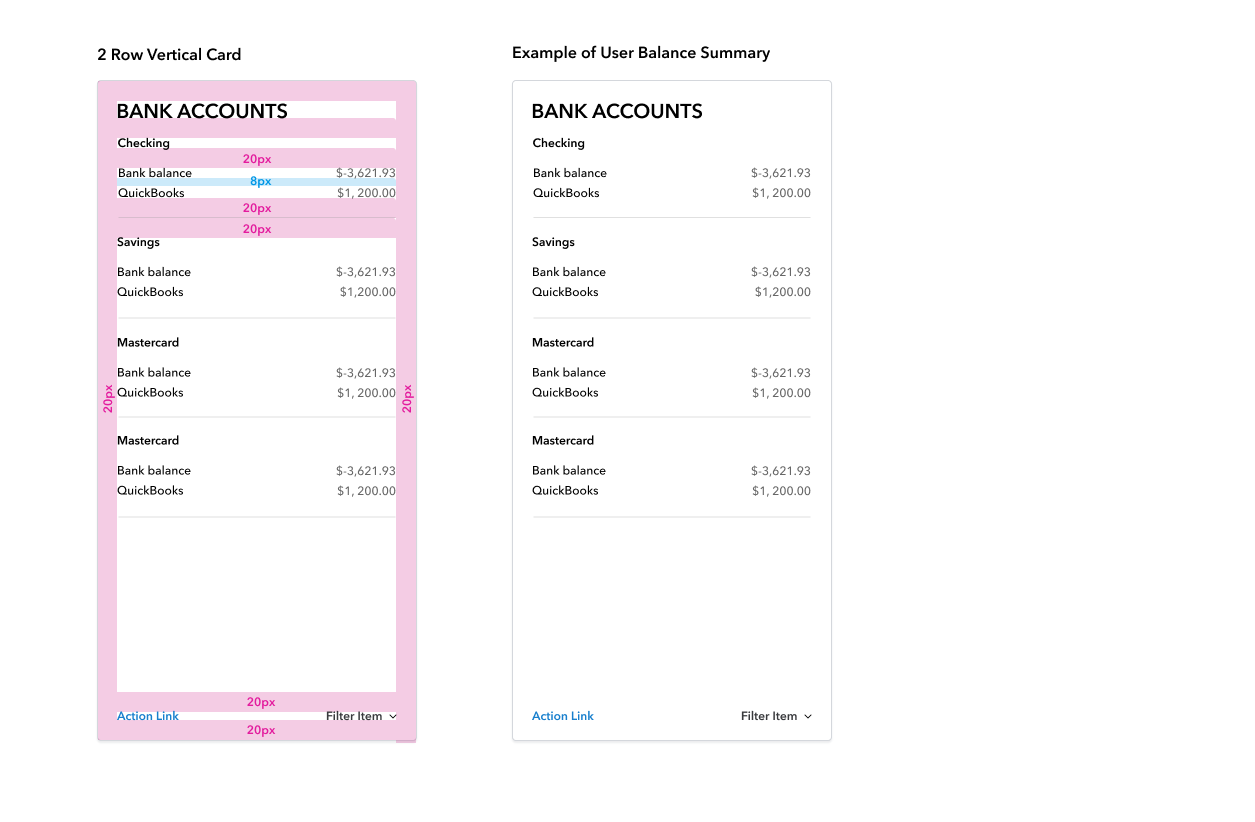Click Action Link in the 2 Row Vertical Card
The width and height of the screenshot is (1255, 822).
[148, 716]
